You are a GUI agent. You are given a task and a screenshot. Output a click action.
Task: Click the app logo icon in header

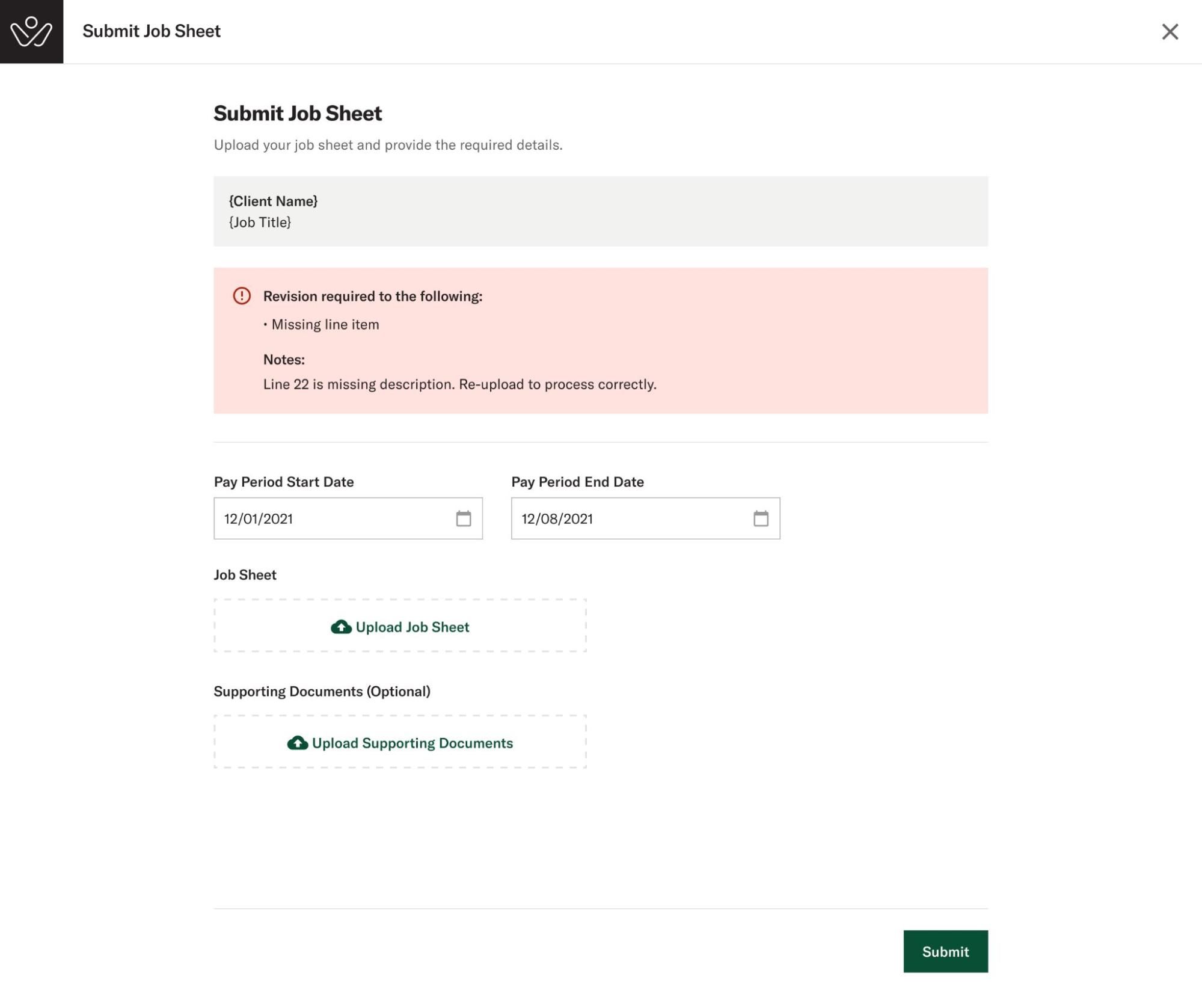click(x=31, y=31)
